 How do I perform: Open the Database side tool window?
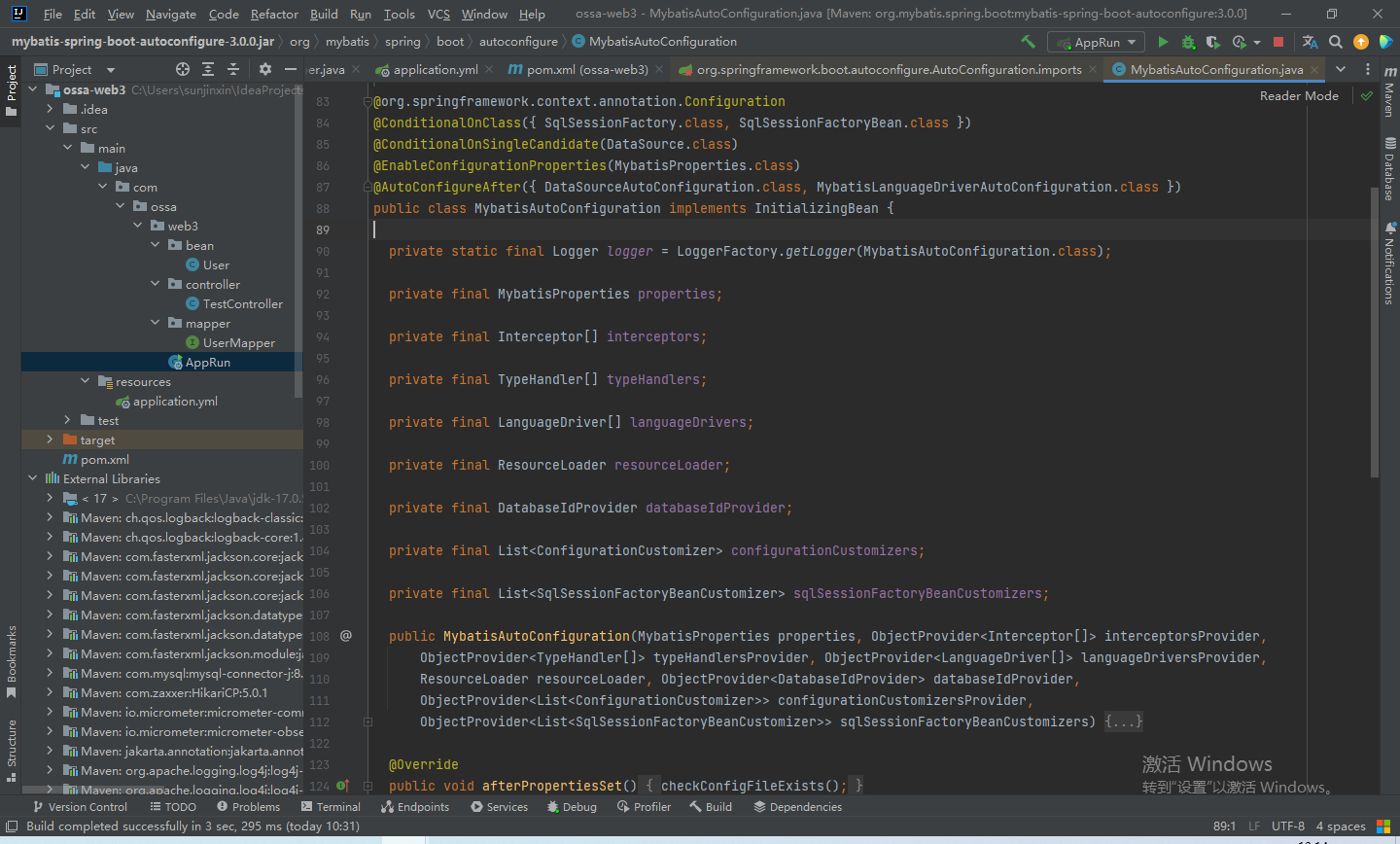1389,168
